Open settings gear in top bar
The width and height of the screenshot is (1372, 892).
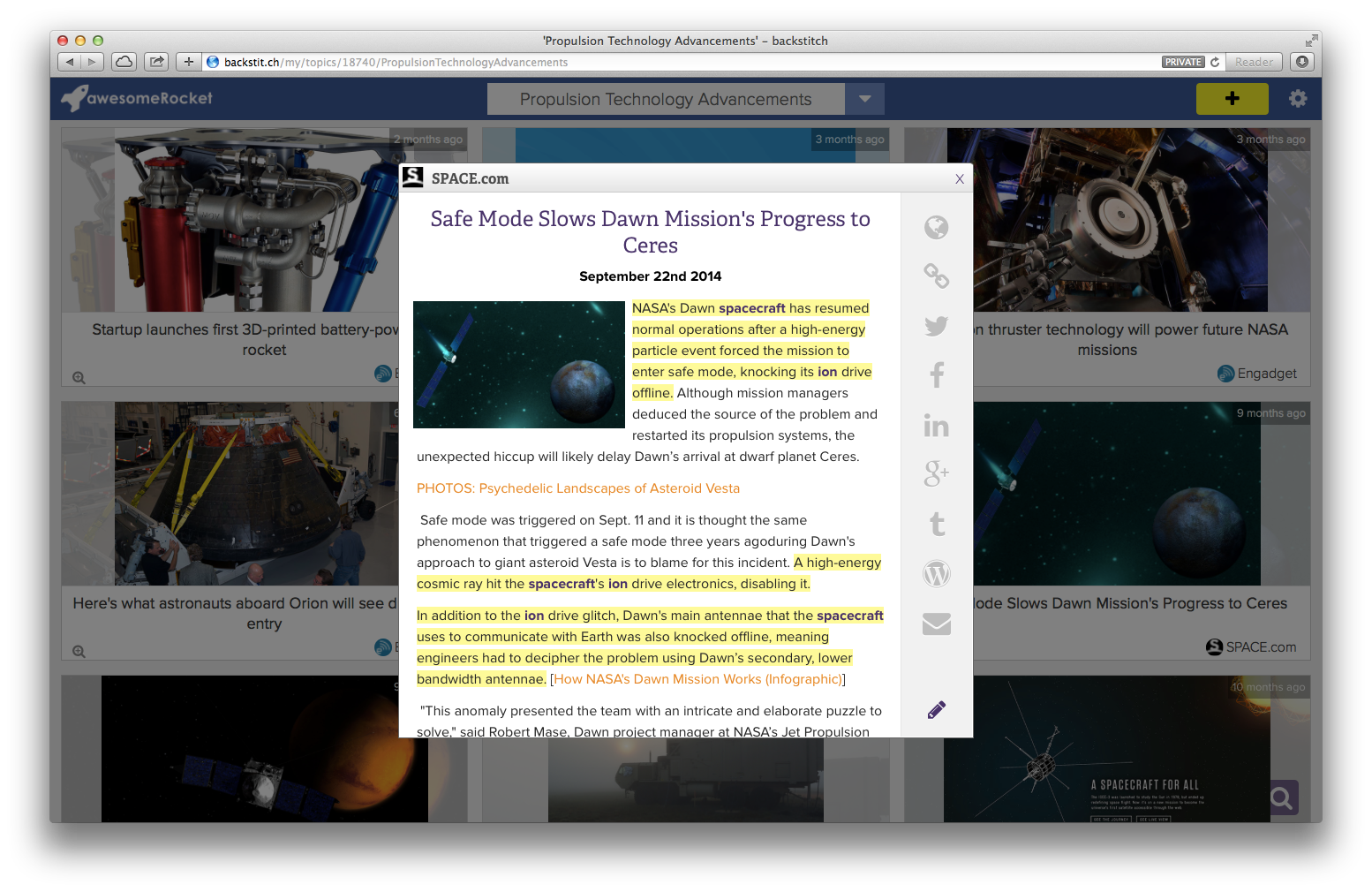[x=1297, y=99]
